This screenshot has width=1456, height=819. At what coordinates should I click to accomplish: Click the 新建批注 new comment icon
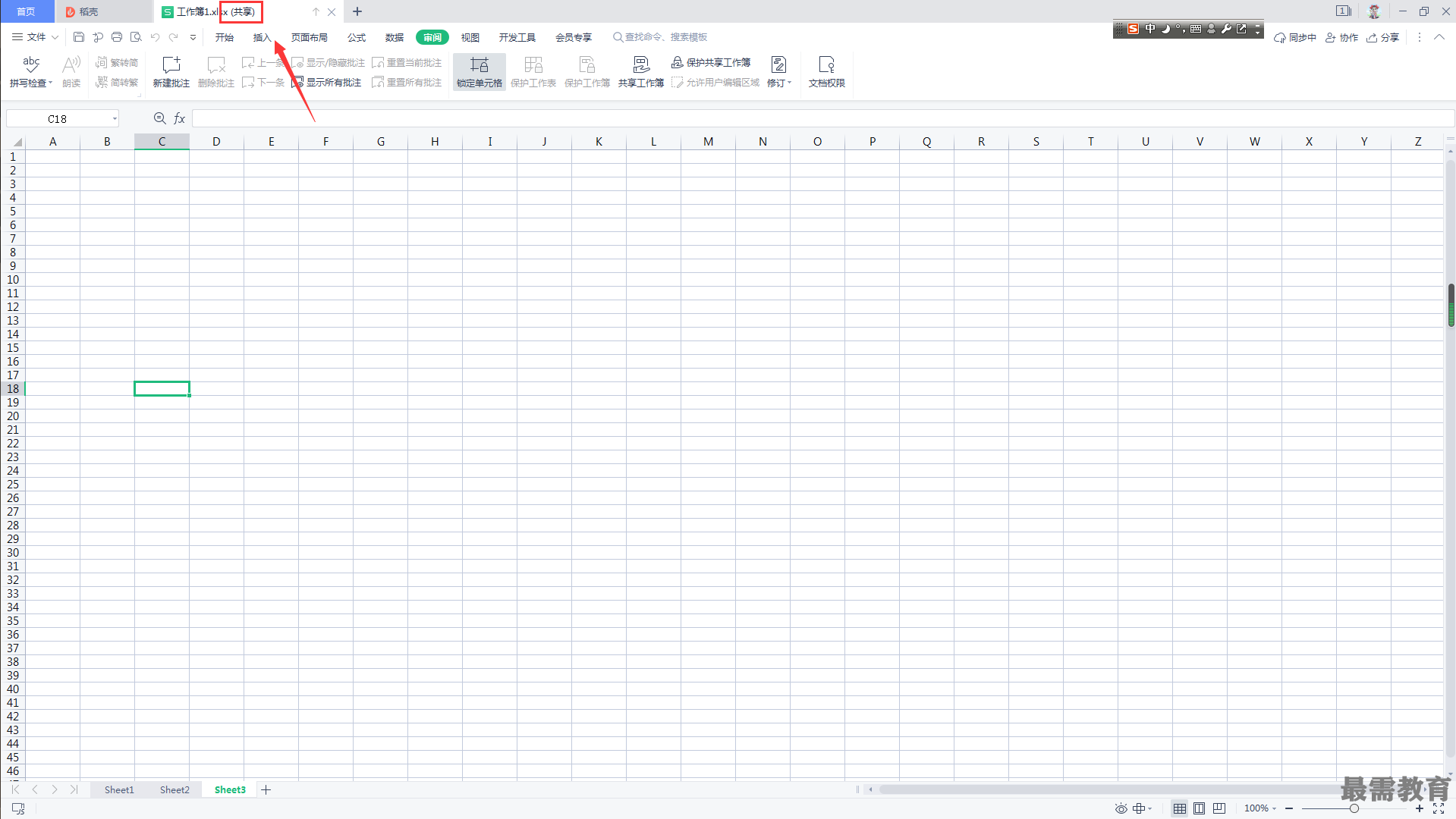(x=171, y=64)
